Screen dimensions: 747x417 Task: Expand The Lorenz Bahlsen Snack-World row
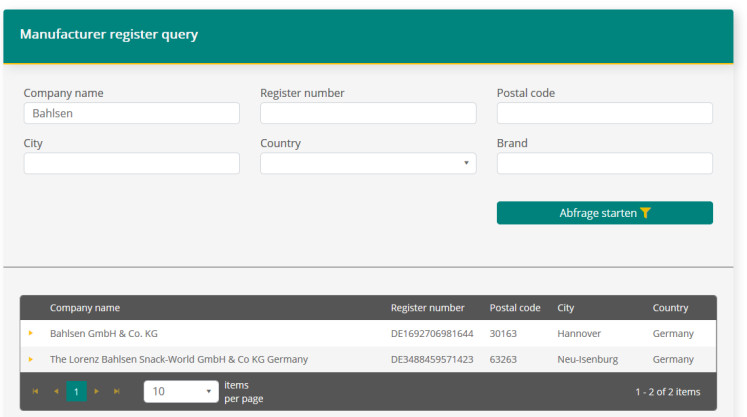(30, 359)
